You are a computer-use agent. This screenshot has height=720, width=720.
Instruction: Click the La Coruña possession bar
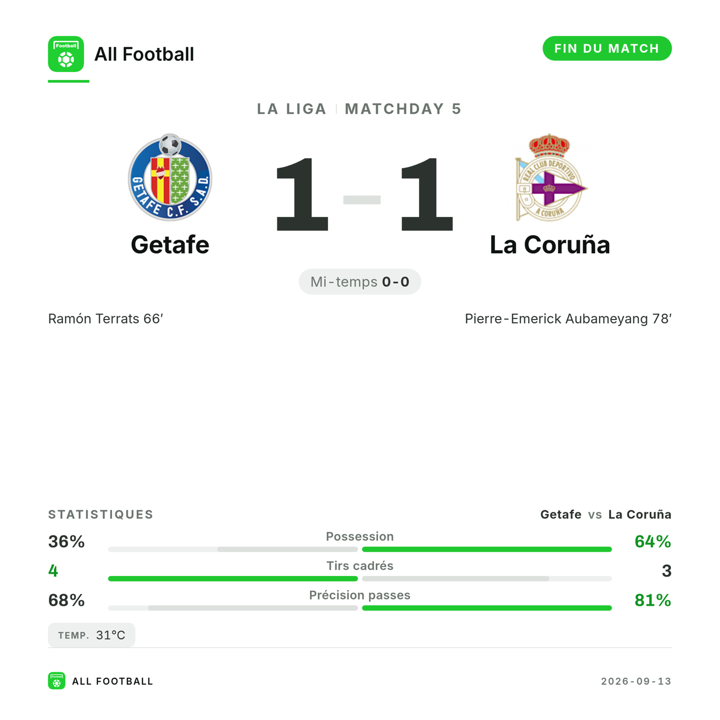pos(487,549)
